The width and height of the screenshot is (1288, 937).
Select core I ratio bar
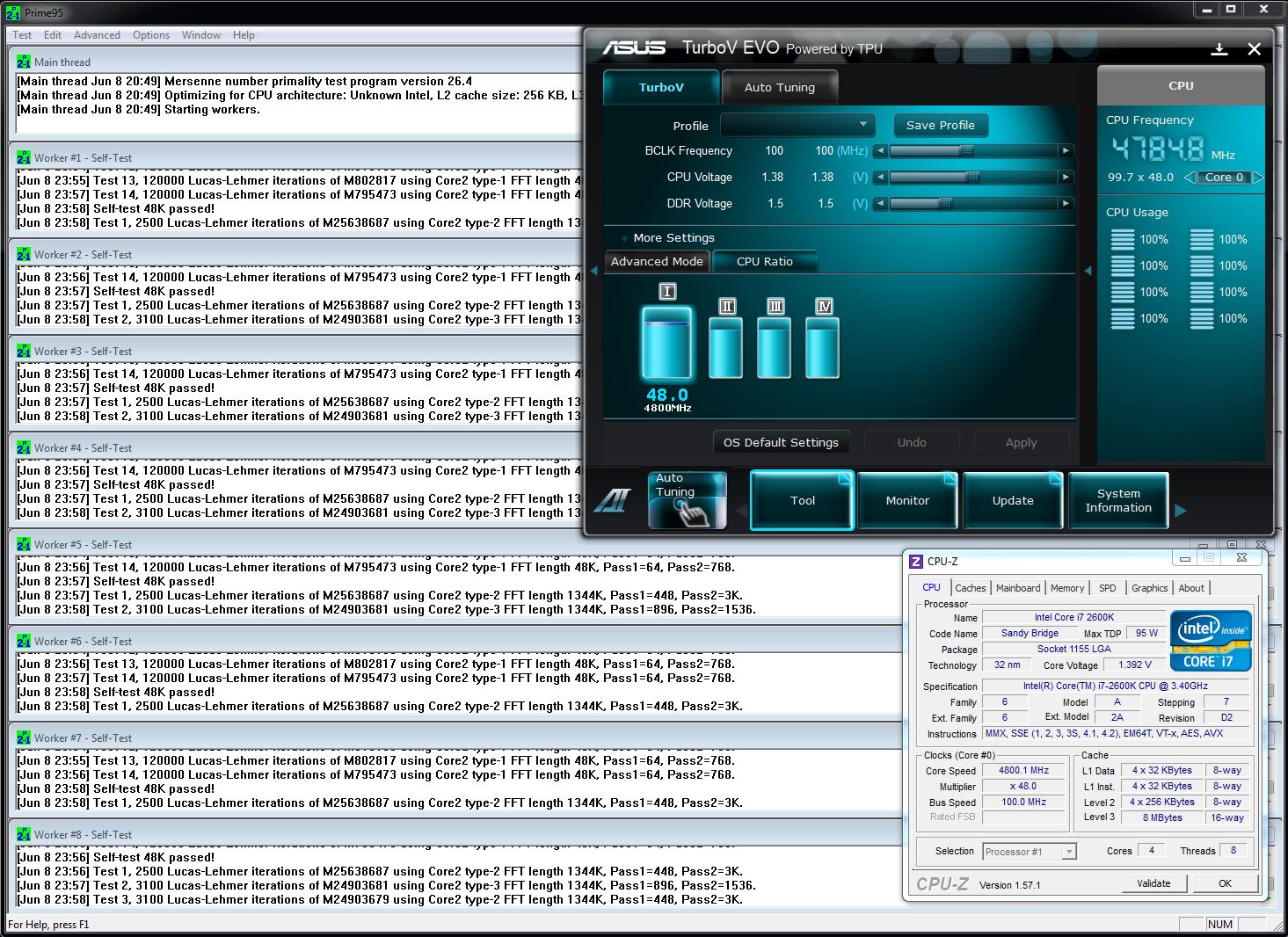(x=666, y=343)
